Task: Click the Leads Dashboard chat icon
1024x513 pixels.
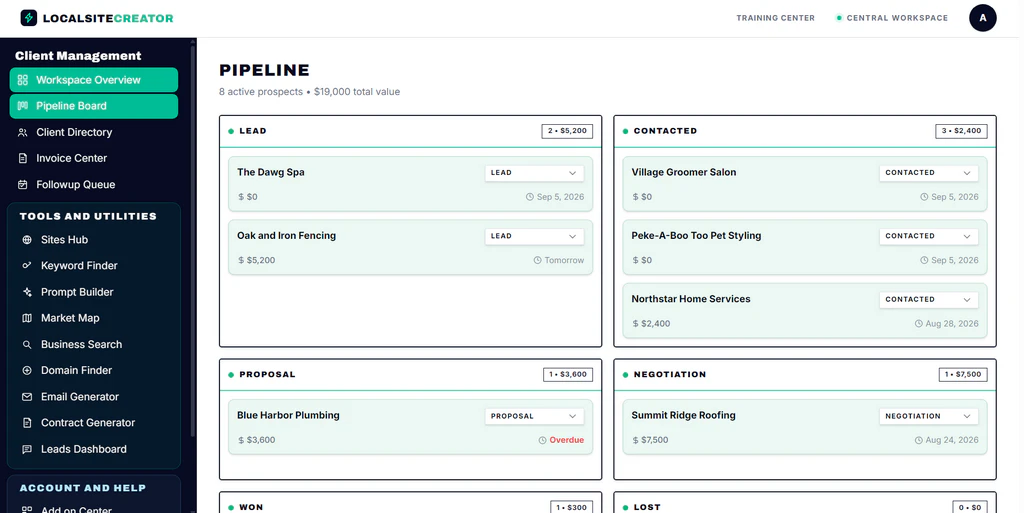Action: tap(27, 449)
